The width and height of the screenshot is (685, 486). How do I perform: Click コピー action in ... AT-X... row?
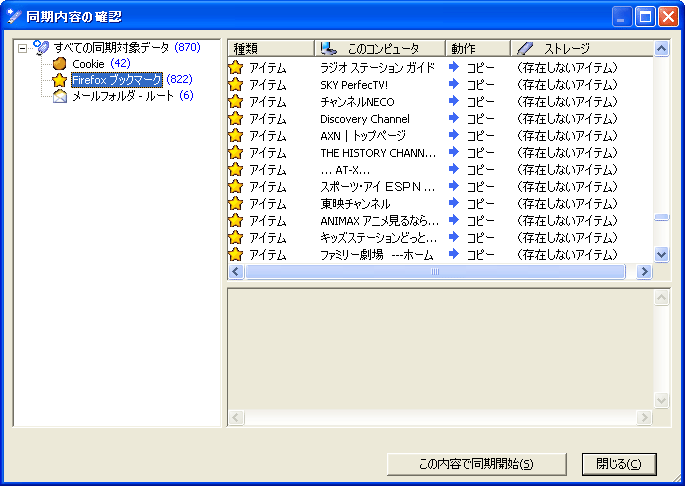pos(481,170)
